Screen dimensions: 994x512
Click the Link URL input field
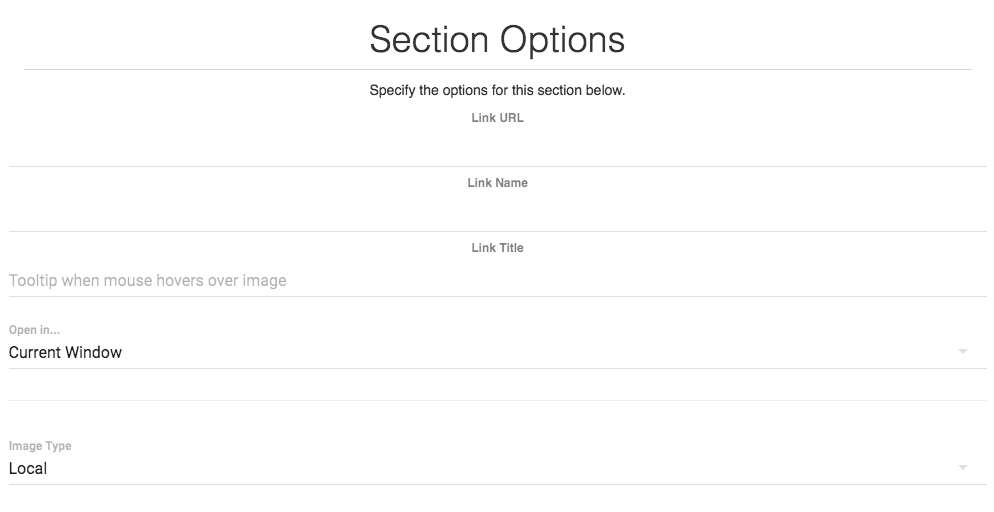coord(497,148)
